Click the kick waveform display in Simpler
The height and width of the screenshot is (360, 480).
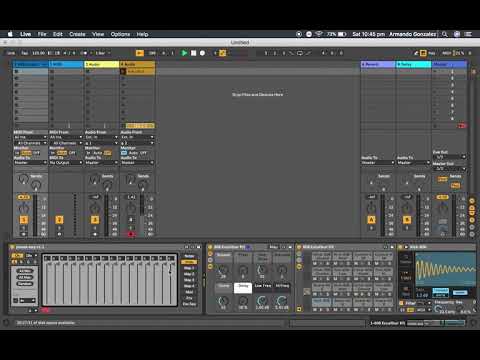(445, 269)
